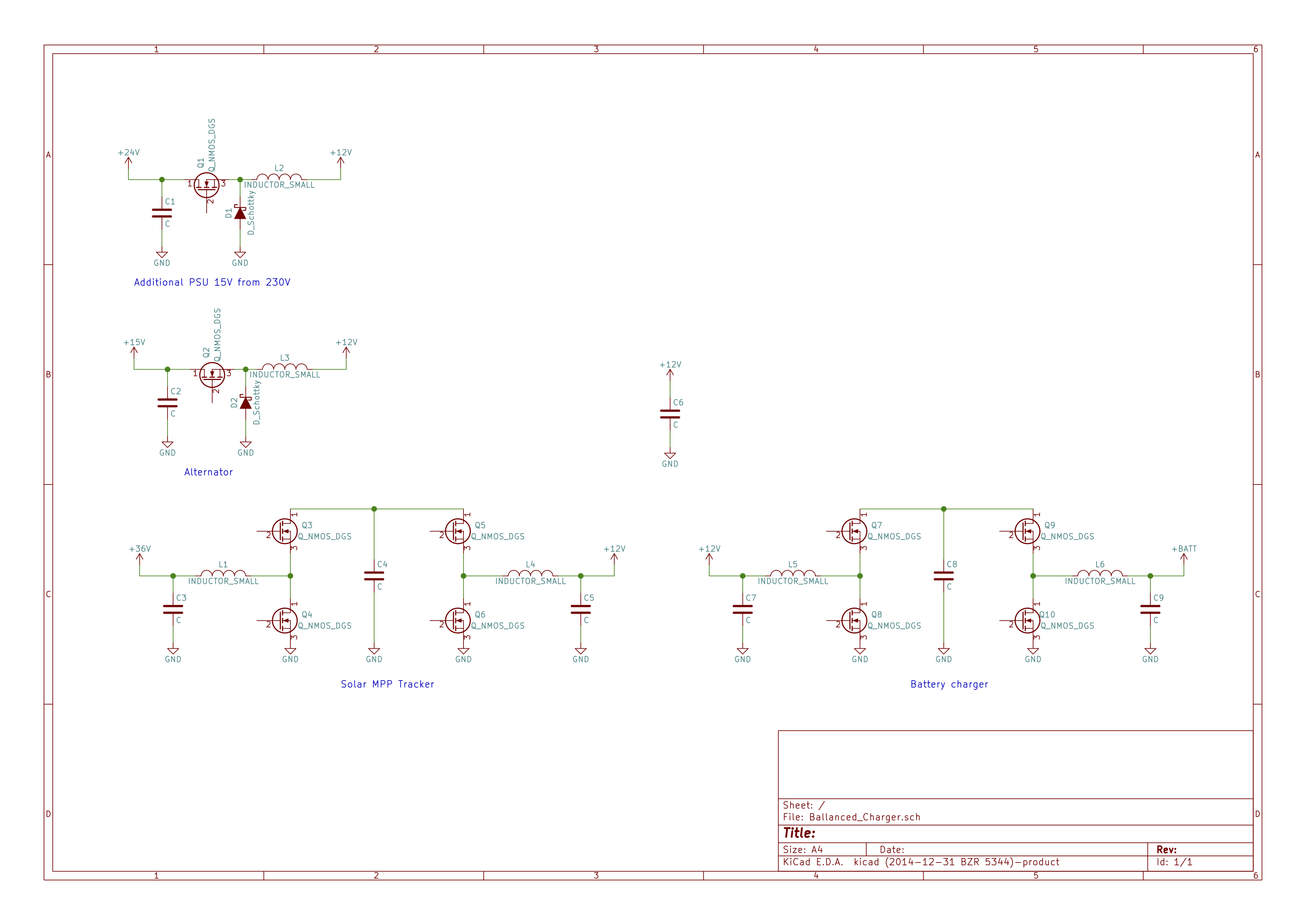Pick inductor L5 coil symbol

click(x=793, y=573)
